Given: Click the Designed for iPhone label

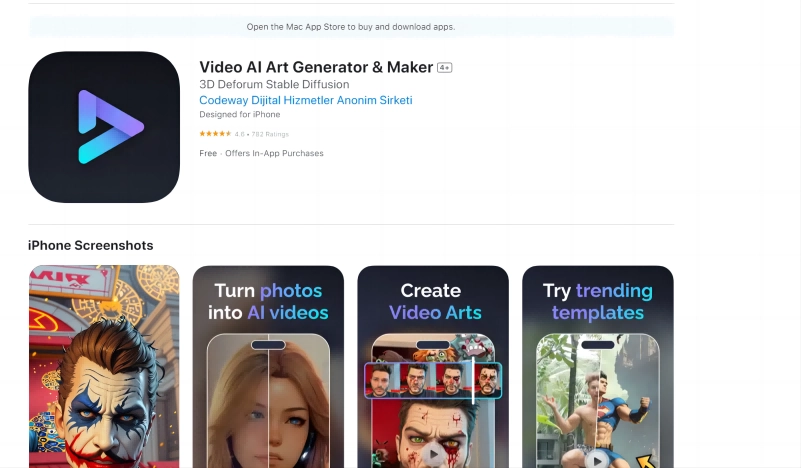Looking at the screenshot, I should 240,115.
